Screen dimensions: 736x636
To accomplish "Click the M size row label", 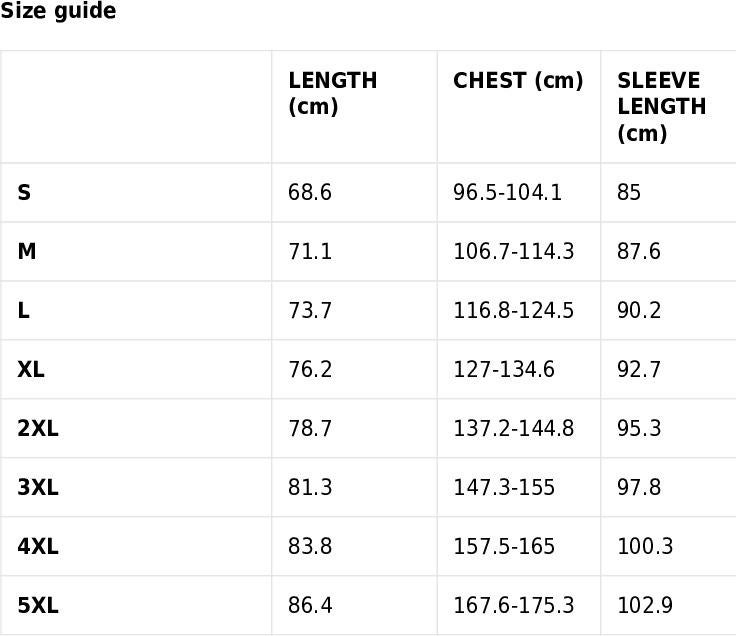I will (27, 251).
